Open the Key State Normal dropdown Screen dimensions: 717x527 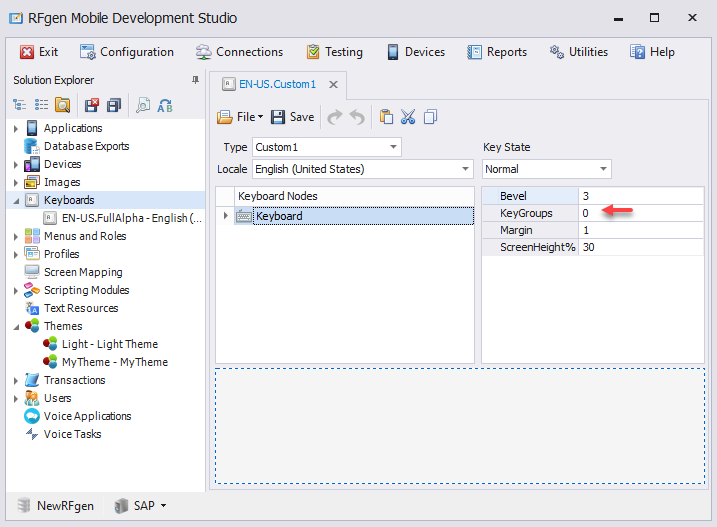[602, 169]
